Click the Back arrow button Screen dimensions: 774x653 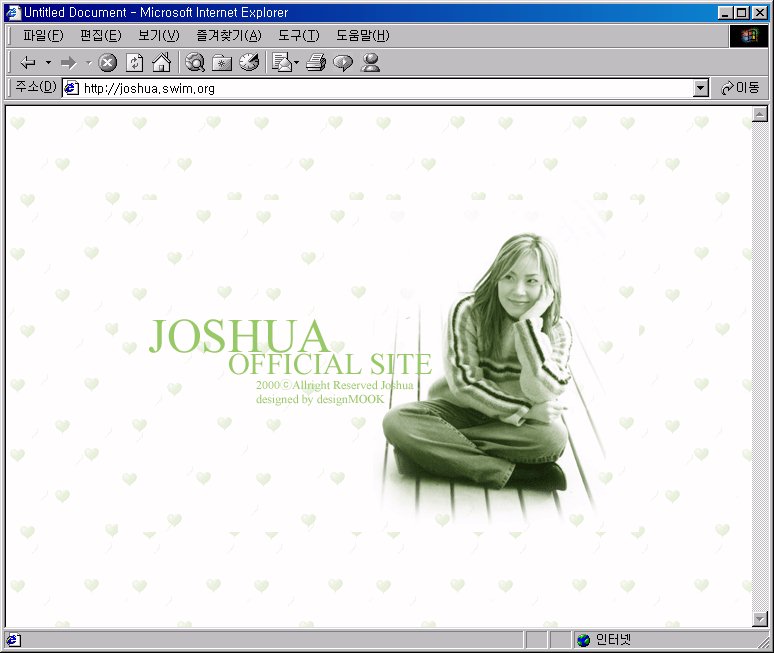click(28, 63)
